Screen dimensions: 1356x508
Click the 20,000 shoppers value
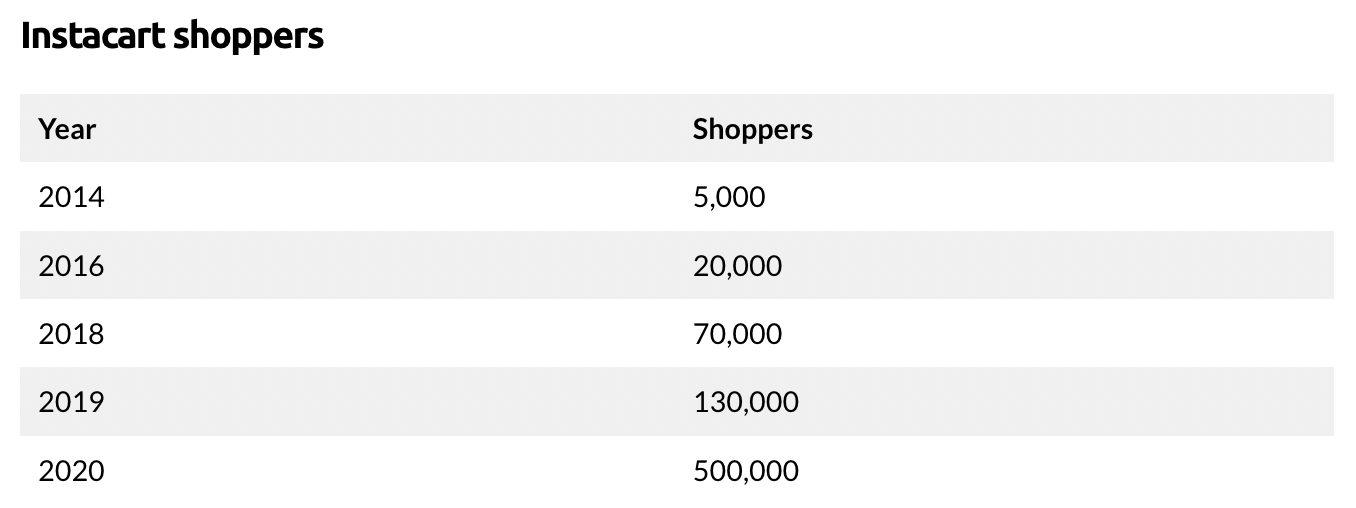point(737,266)
